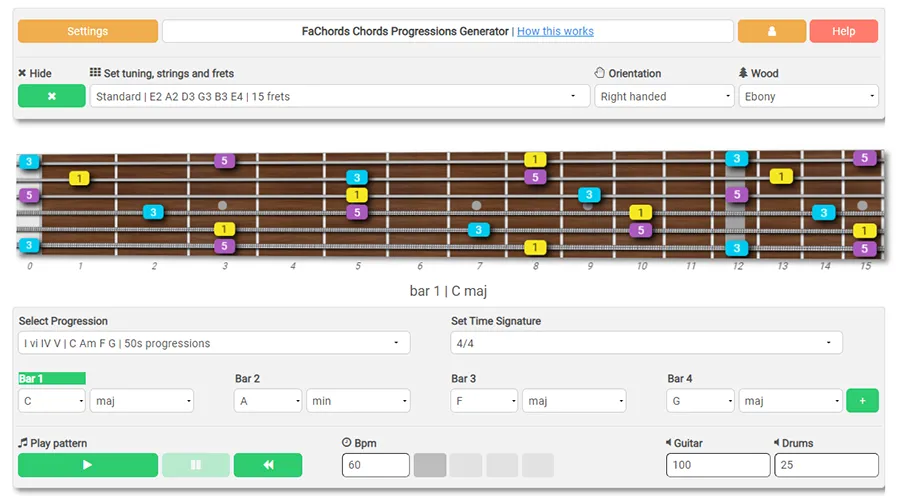Click the yellow 1 marker at fret 10
This screenshot has height=499, width=900.
click(641, 212)
